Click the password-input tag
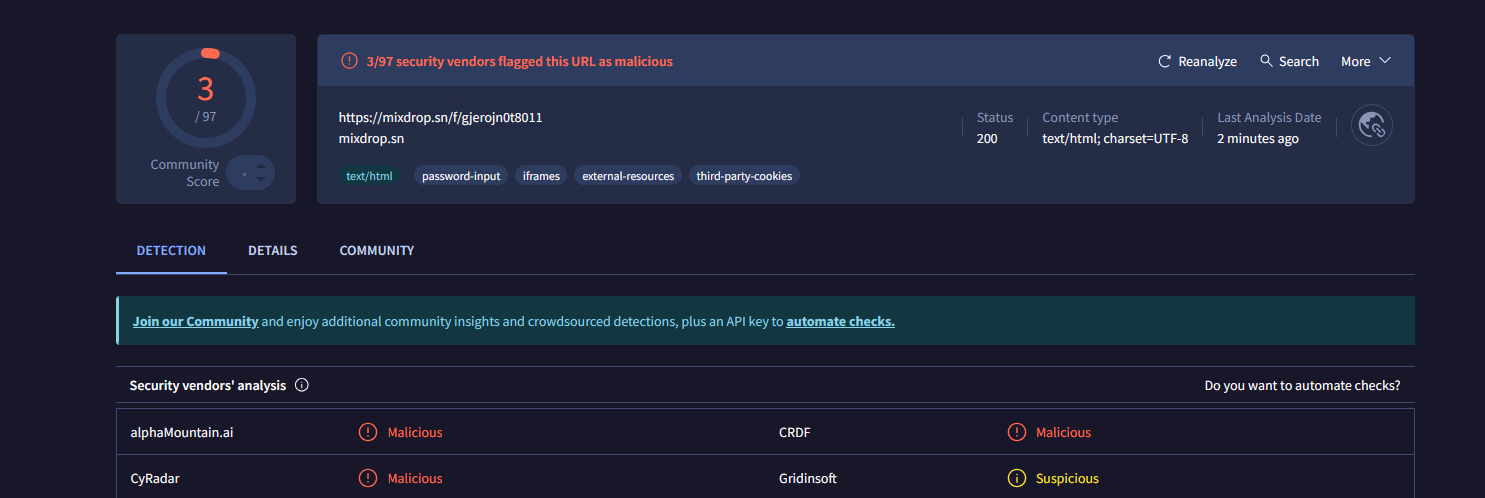Image resolution: width=1485 pixels, height=498 pixels. (461, 176)
